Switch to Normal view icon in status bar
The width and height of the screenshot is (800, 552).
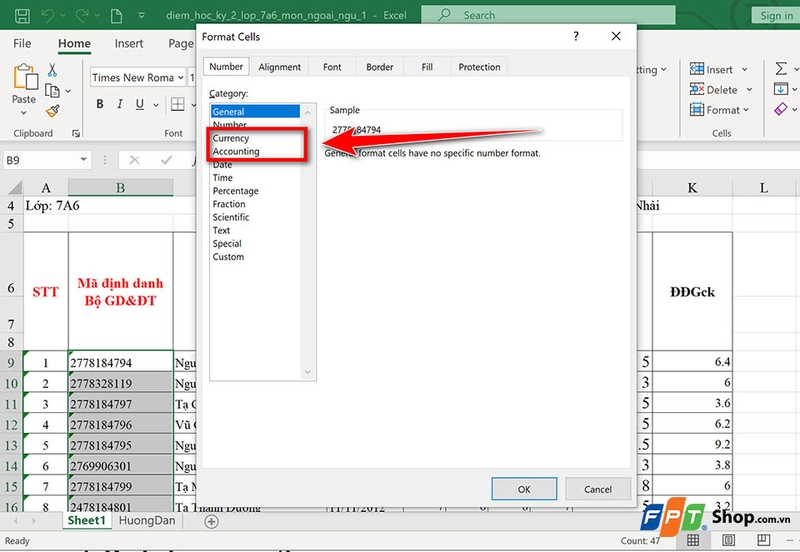(693, 540)
